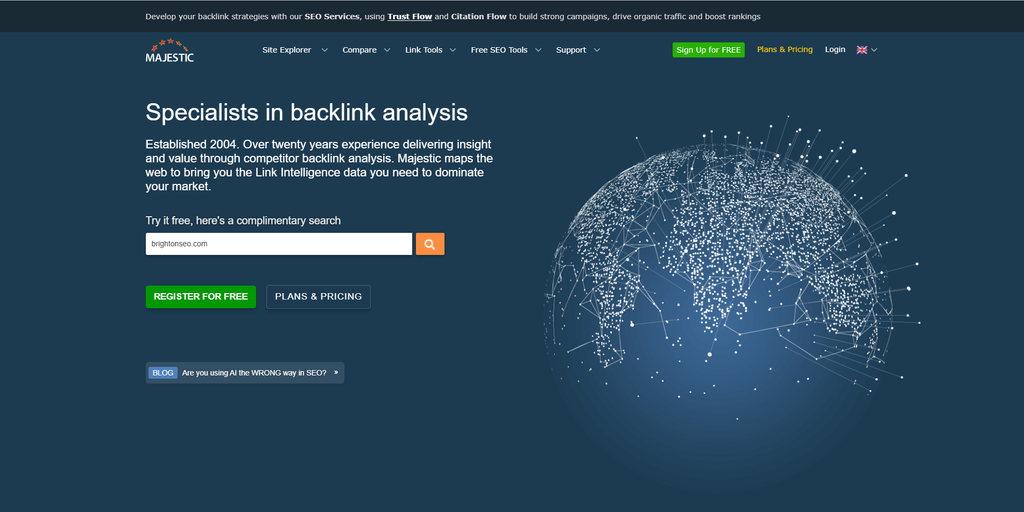Open the Free SEO Tools menu
Screen dimensions: 1024x512
tap(499, 50)
